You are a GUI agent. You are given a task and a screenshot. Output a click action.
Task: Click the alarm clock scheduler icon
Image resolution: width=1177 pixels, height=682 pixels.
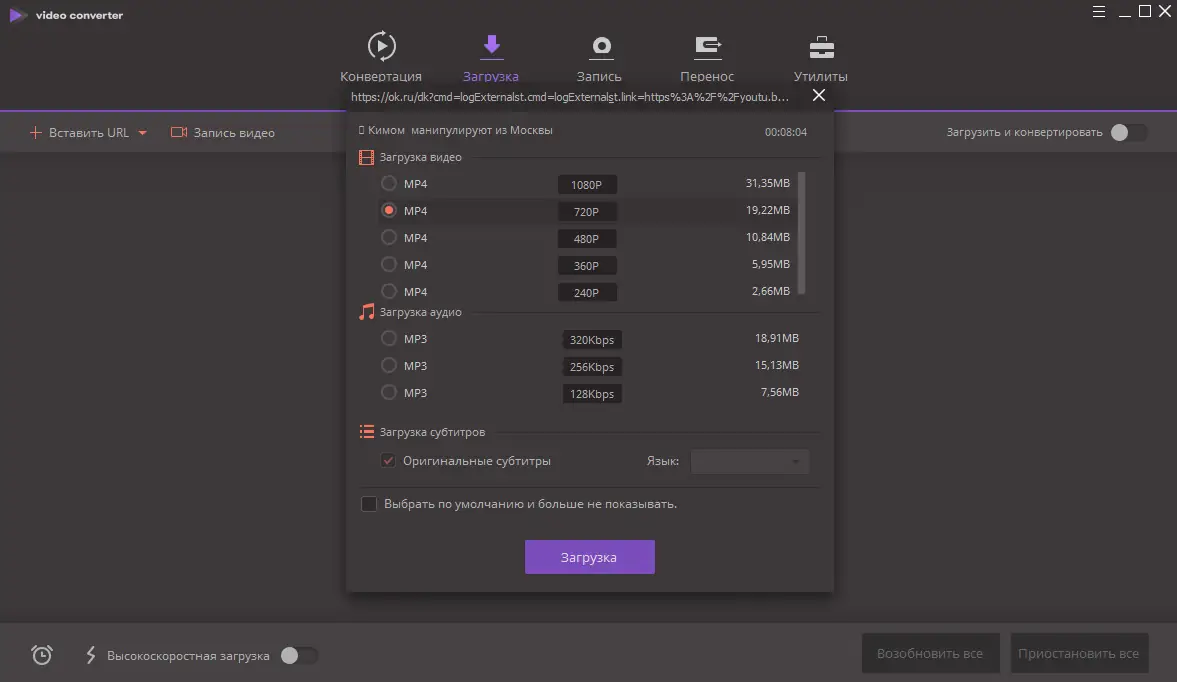click(x=42, y=655)
